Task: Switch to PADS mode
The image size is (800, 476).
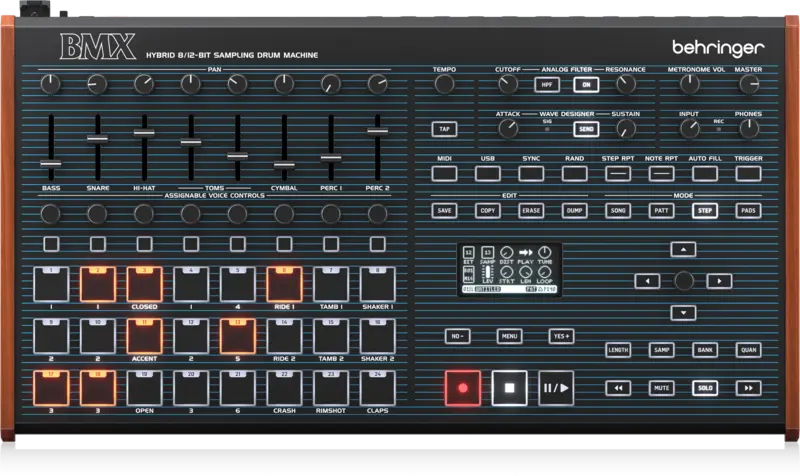Action: (x=748, y=211)
